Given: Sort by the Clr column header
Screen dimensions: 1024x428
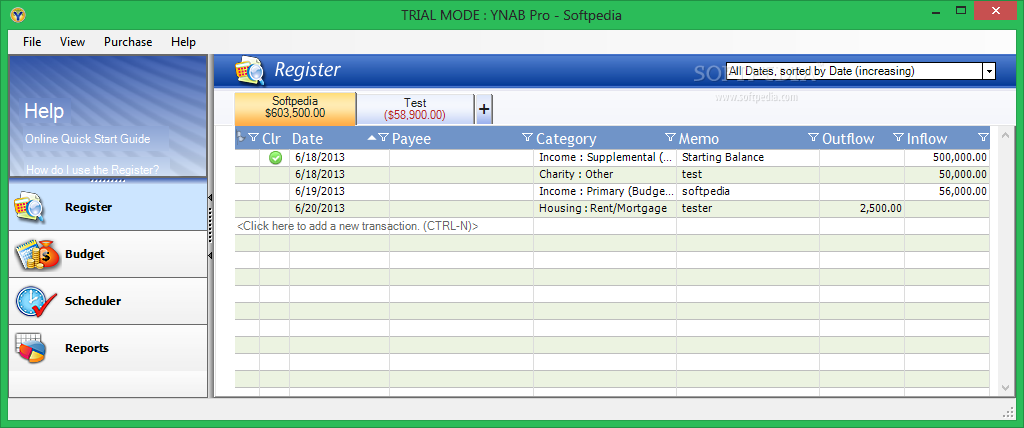Looking at the screenshot, I should (x=272, y=139).
